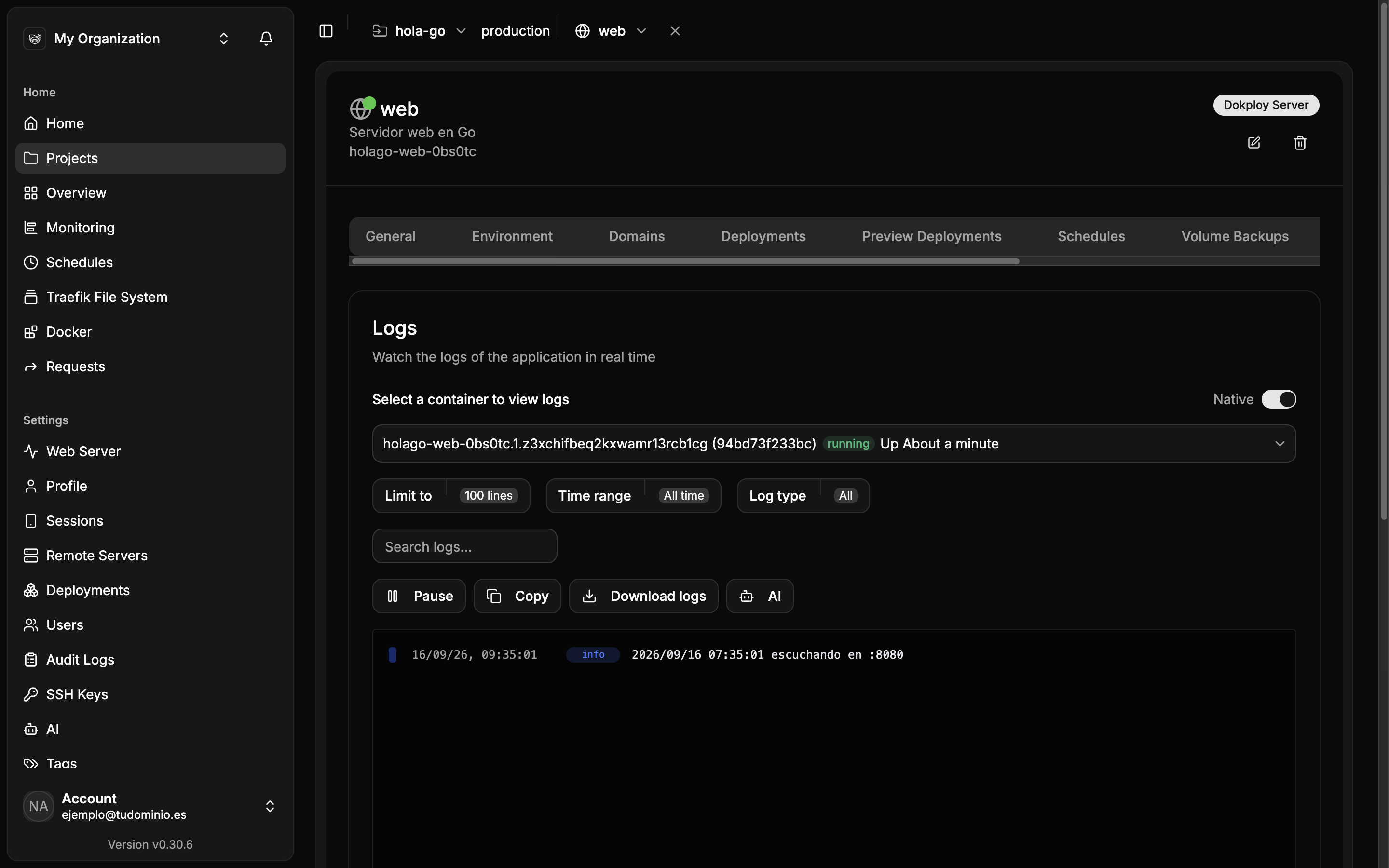The height and width of the screenshot is (868, 1389).
Task: Delete the web application with trash icon
Action: pos(1300,142)
